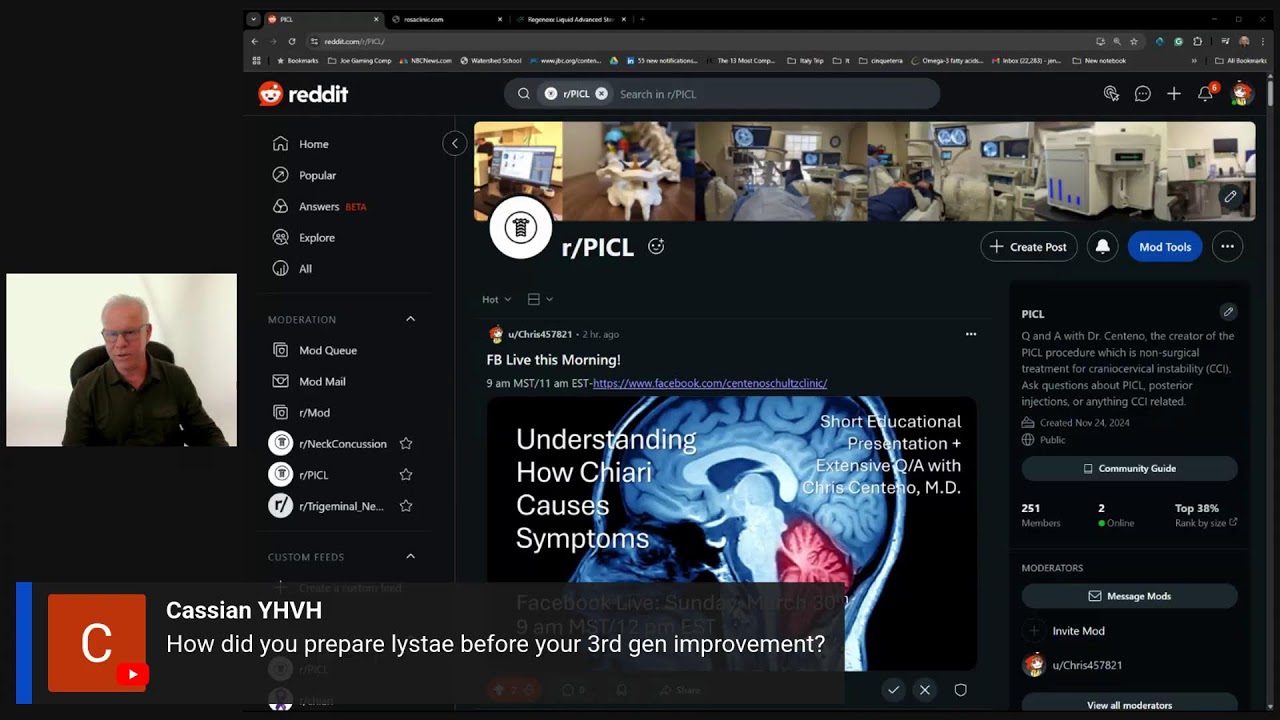Open the Hot sort dropdown
Screen dimensions: 1280x720
click(x=496, y=299)
